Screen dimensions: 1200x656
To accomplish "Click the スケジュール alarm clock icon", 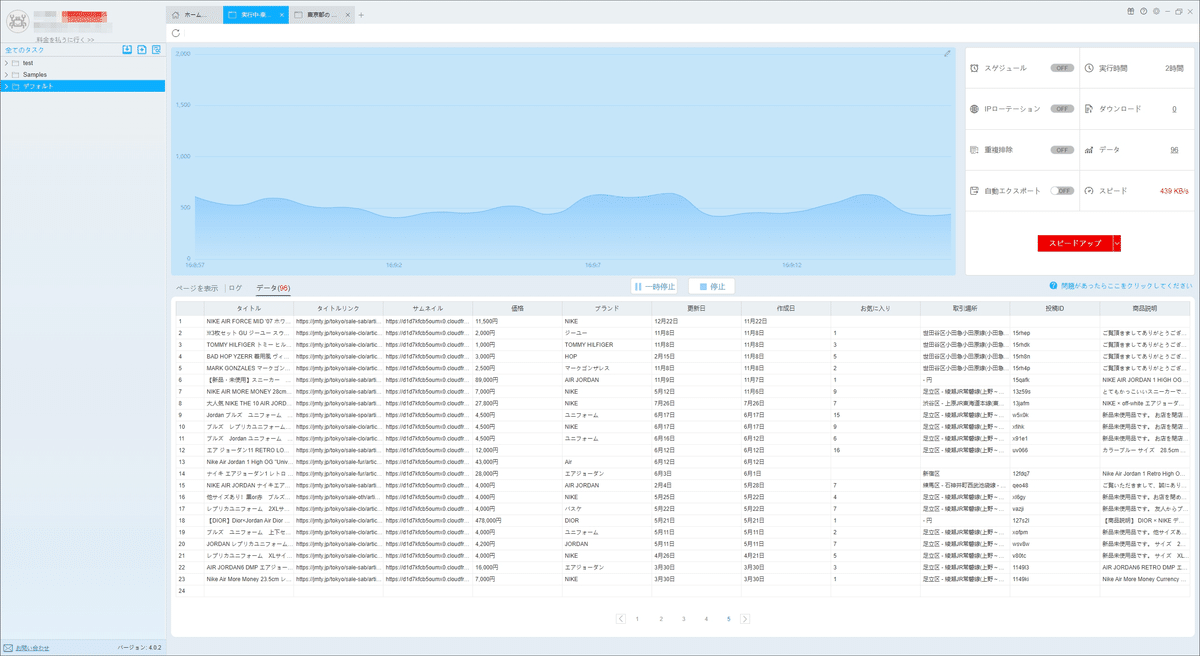I will point(975,68).
